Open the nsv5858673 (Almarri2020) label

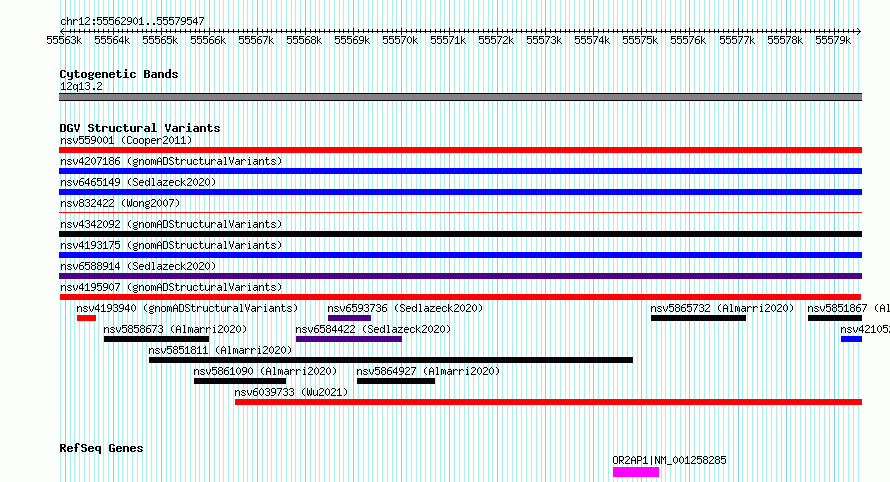175,329
